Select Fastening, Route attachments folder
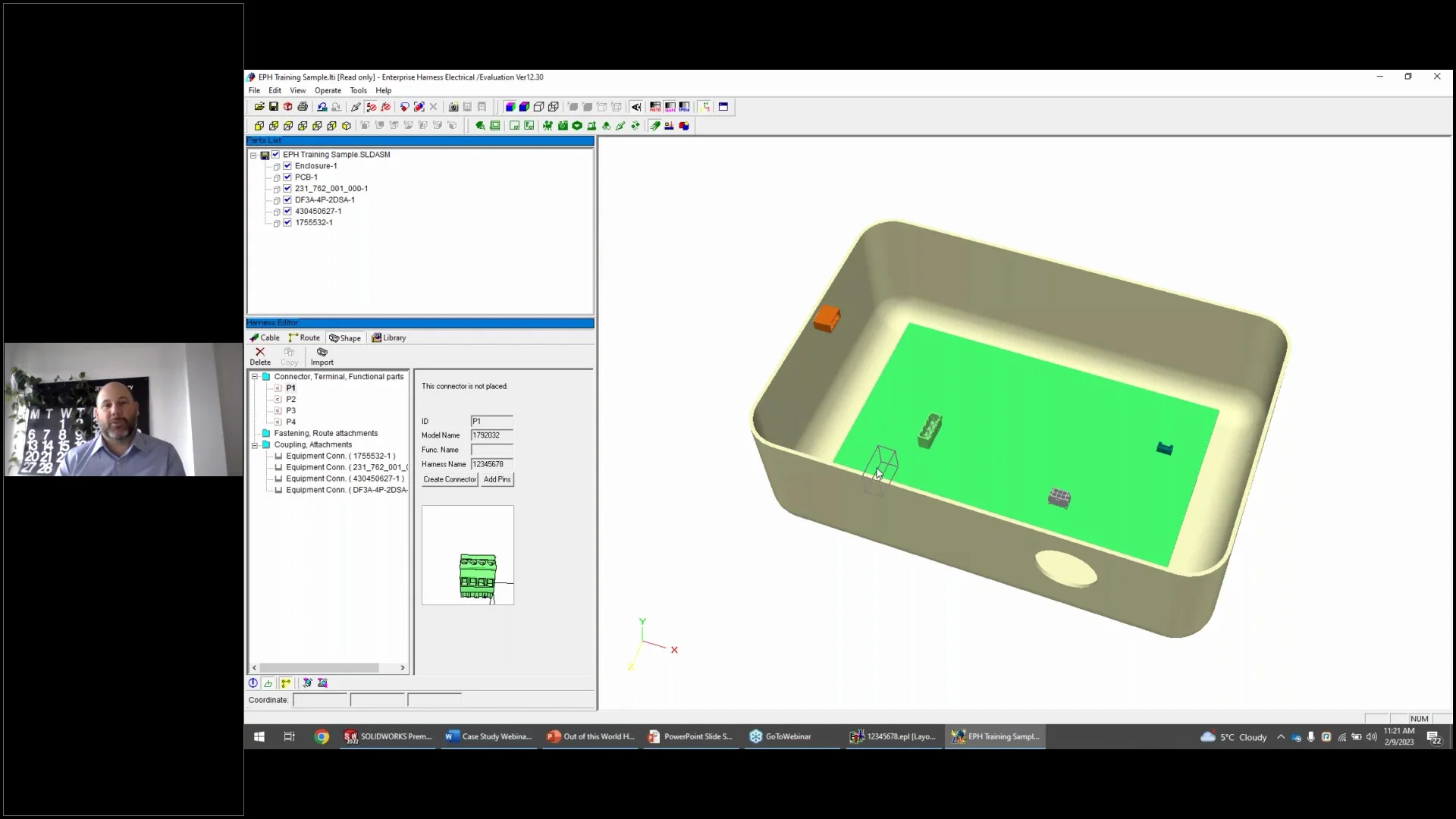This screenshot has width=1456, height=819. coord(326,434)
